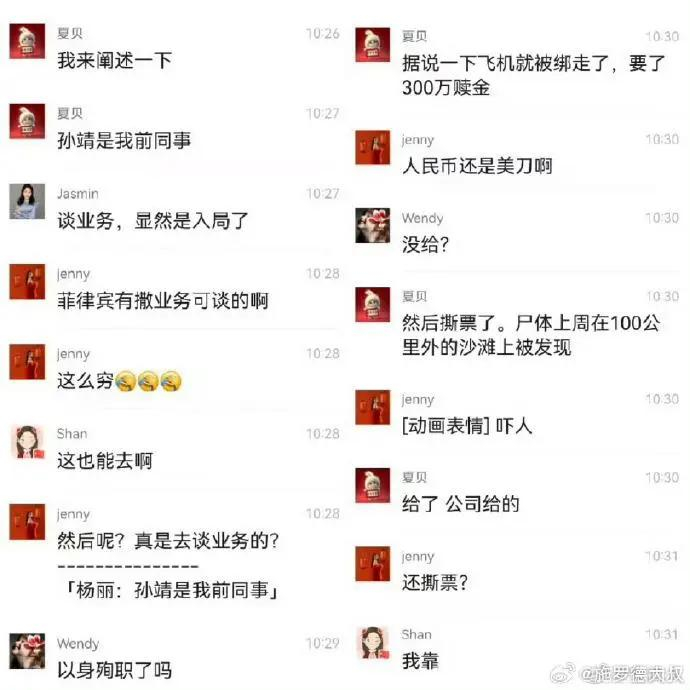Select the message 谈业务，显然是入局了
Screen dimensions: 690x690
tap(153, 221)
